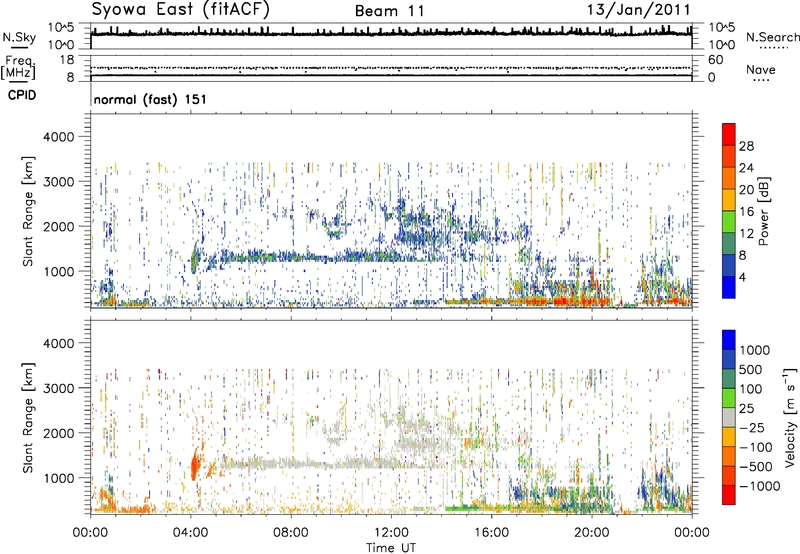Screen dimensions: 800x554
Task: Select the 'Freq. [MHz]' axis label
Action: coord(18,67)
